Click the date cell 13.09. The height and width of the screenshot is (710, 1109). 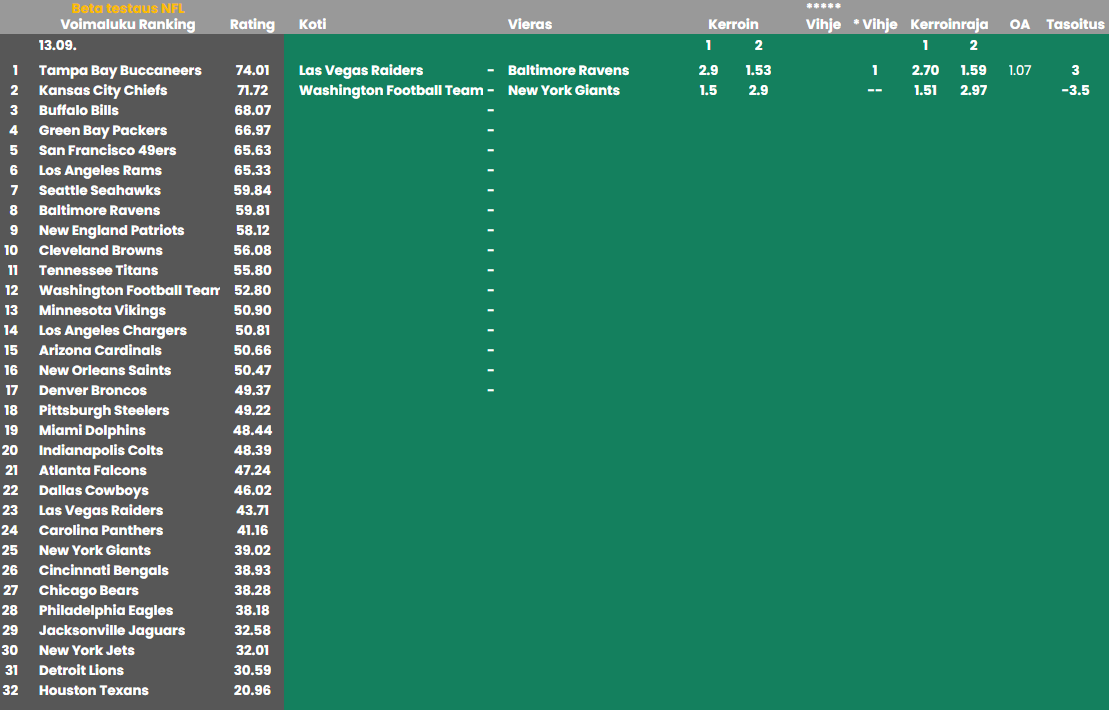pos(58,45)
